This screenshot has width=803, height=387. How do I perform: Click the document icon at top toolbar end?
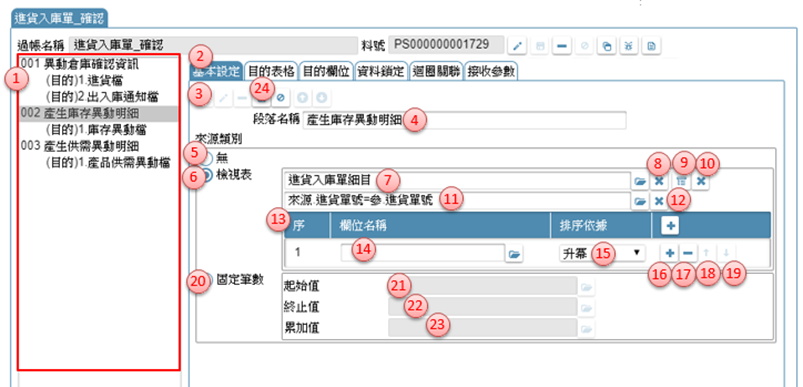(x=651, y=46)
